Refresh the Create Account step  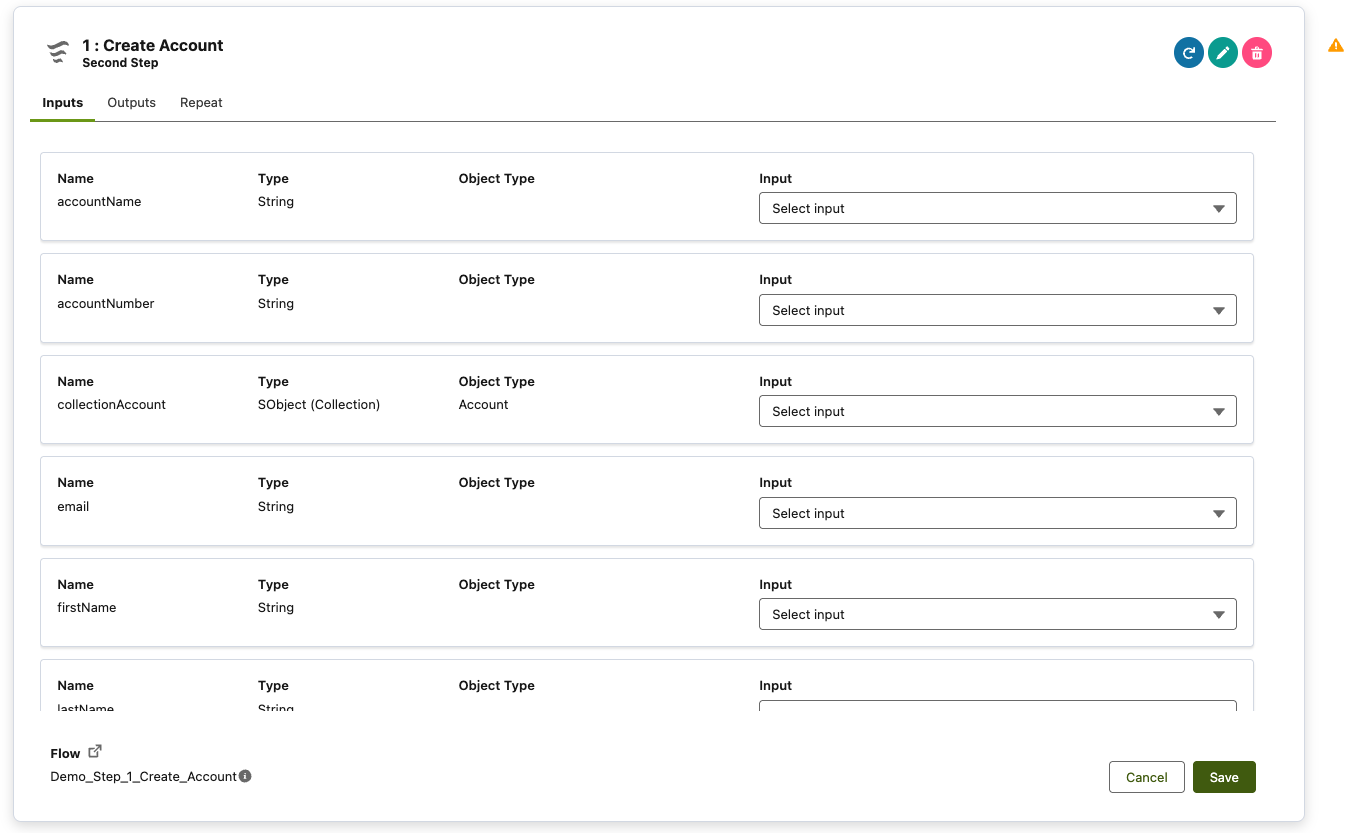[x=1188, y=52]
